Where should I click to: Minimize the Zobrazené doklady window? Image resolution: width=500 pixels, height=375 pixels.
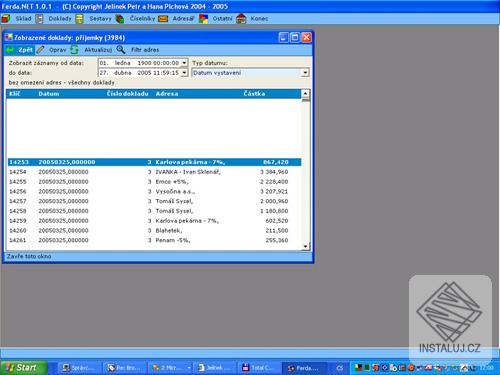coord(283,38)
